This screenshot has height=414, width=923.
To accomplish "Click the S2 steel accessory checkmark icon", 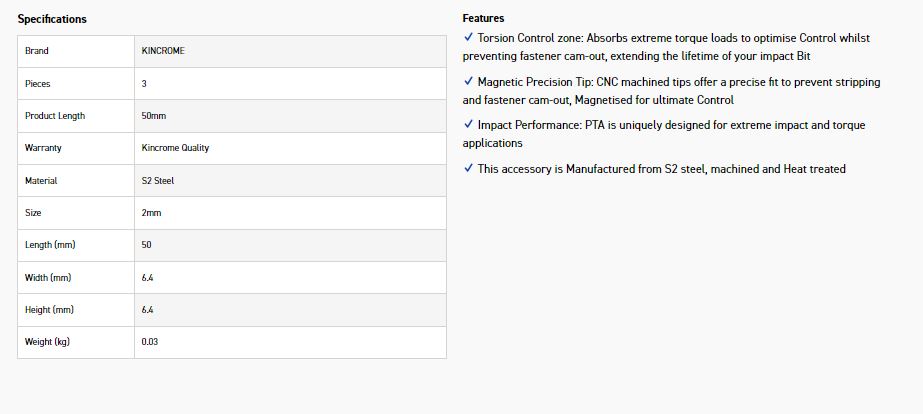I will tap(468, 169).
